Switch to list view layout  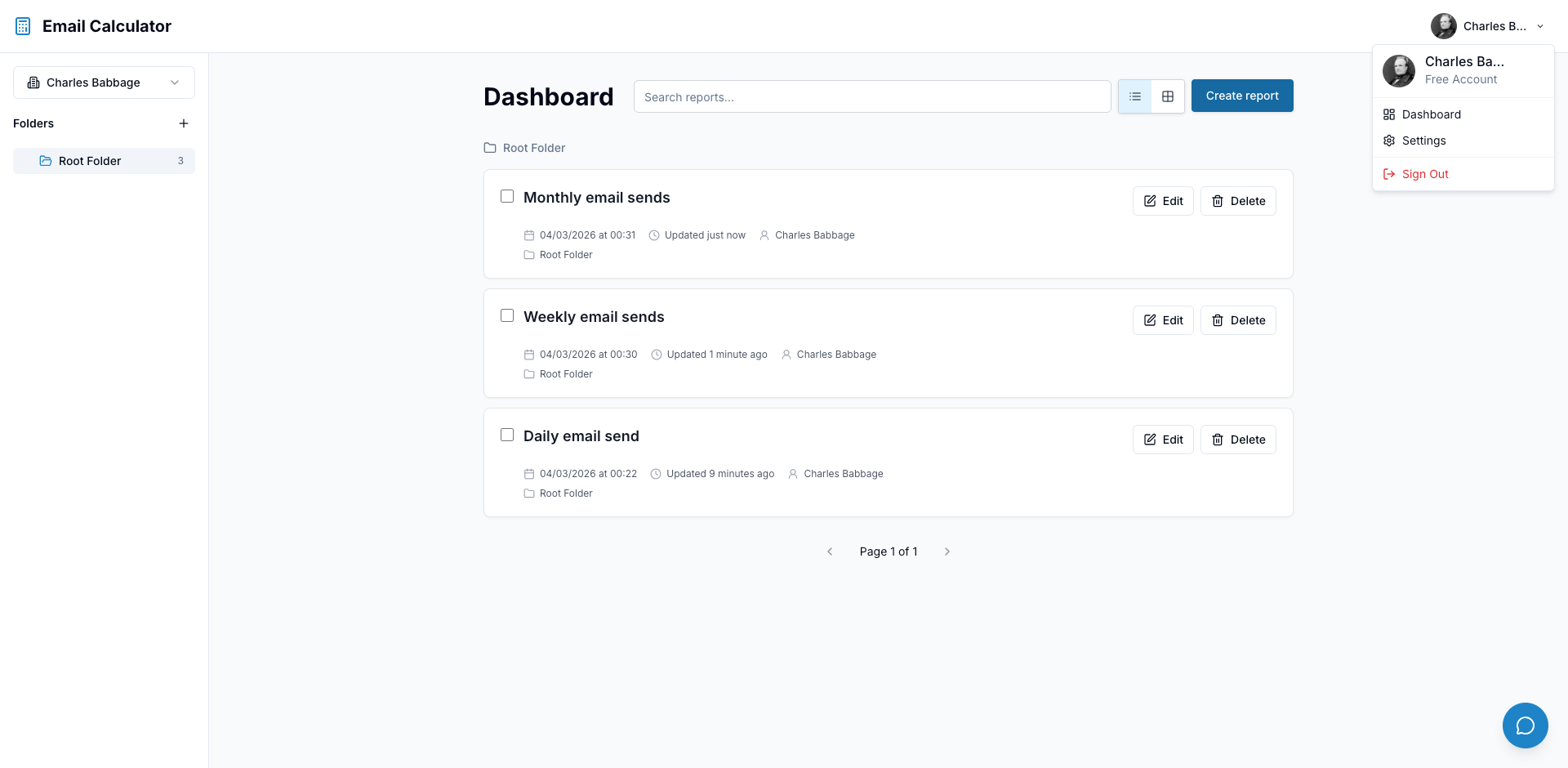tap(1134, 96)
